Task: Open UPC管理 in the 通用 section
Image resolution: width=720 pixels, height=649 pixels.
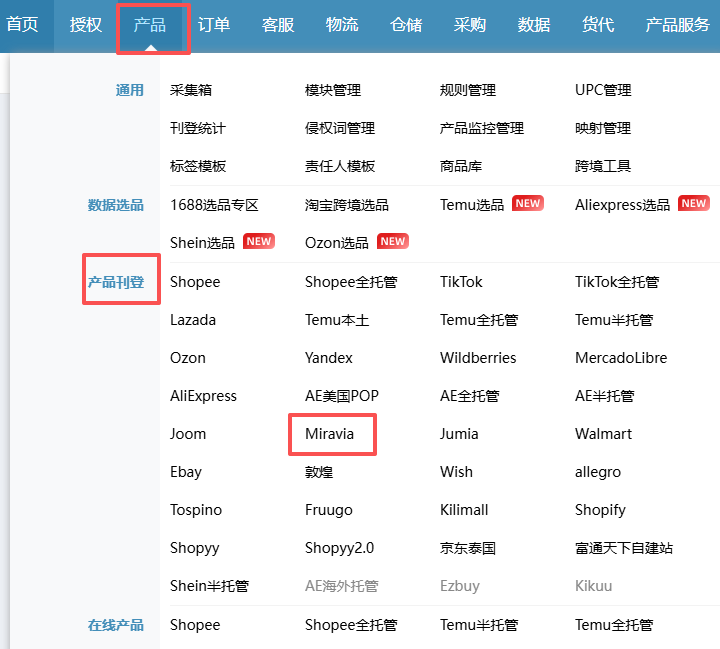Action: pyautogui.click(x=603, y=90)
